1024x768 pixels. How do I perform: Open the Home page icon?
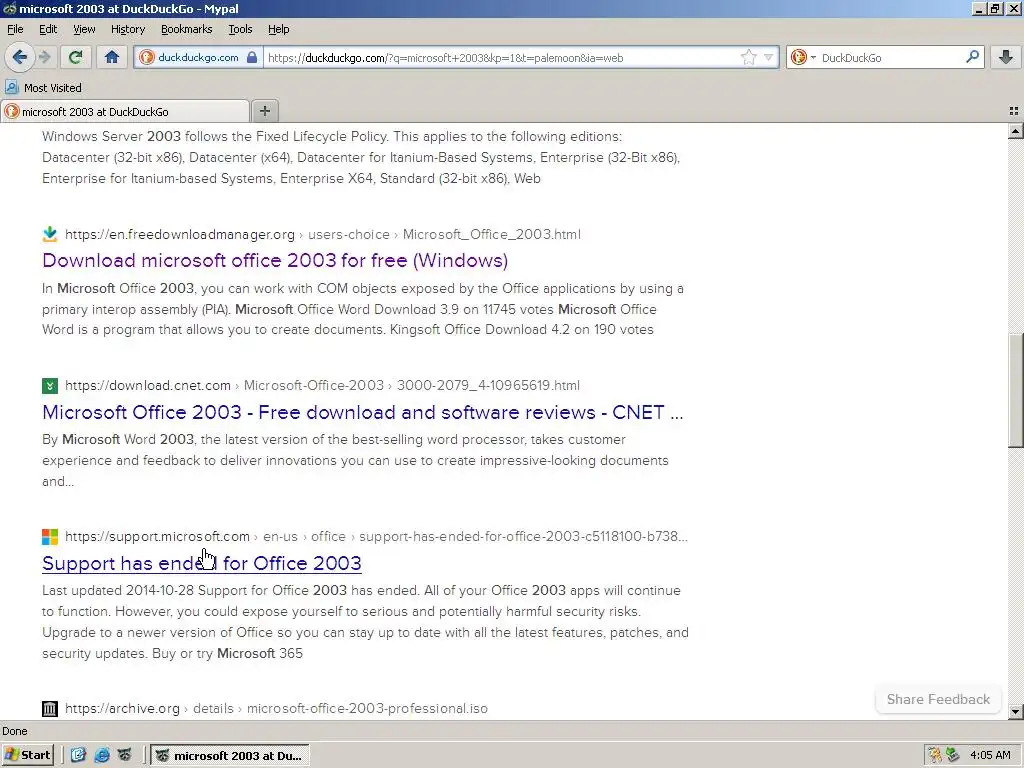click(112, 57)
